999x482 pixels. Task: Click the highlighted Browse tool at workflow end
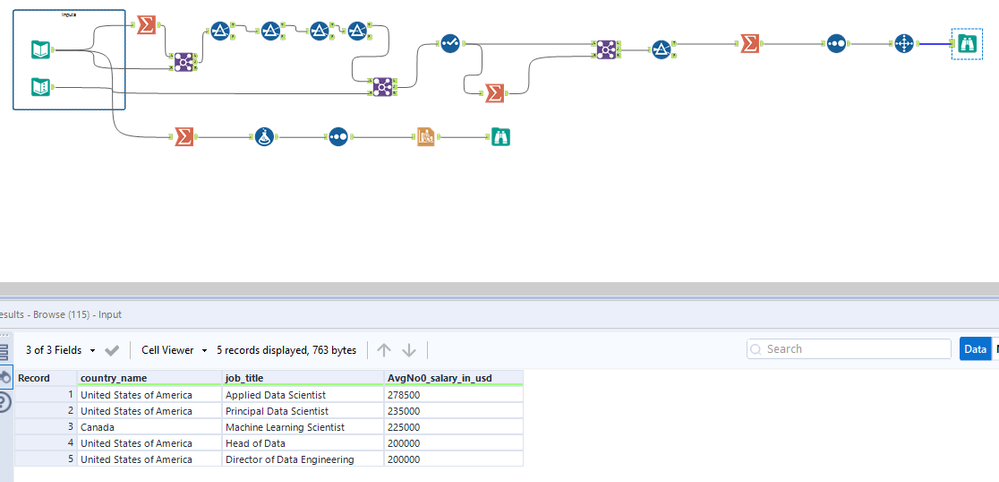(967, 43)
